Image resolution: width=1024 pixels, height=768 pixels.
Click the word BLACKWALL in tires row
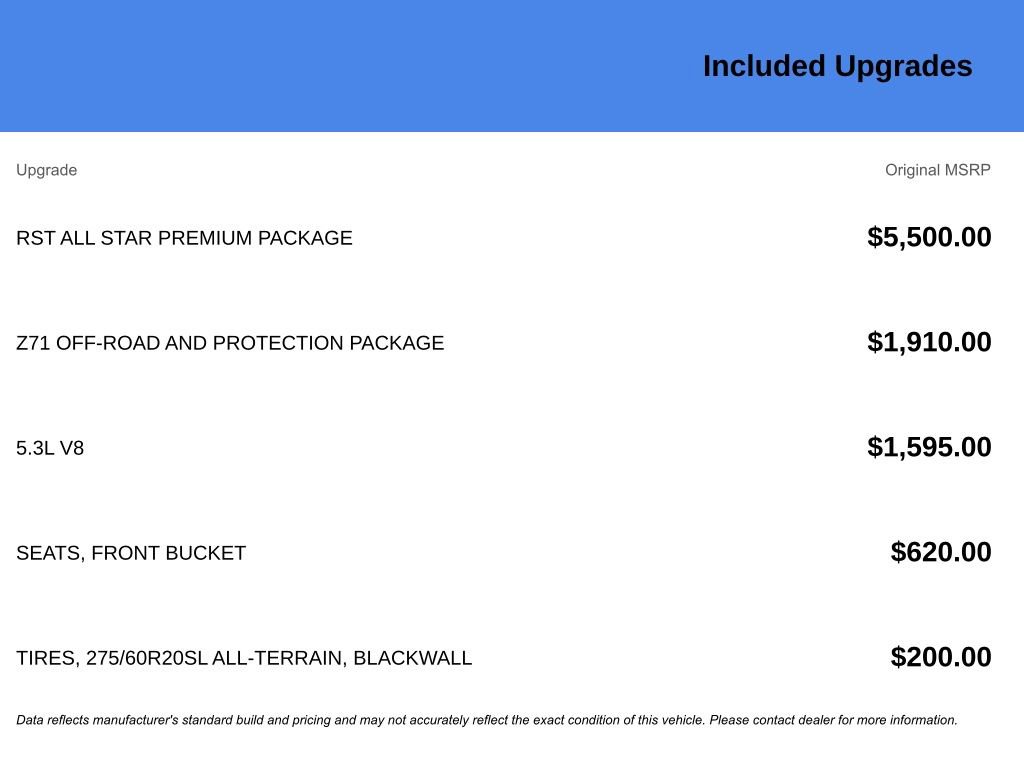pos(413,658)
